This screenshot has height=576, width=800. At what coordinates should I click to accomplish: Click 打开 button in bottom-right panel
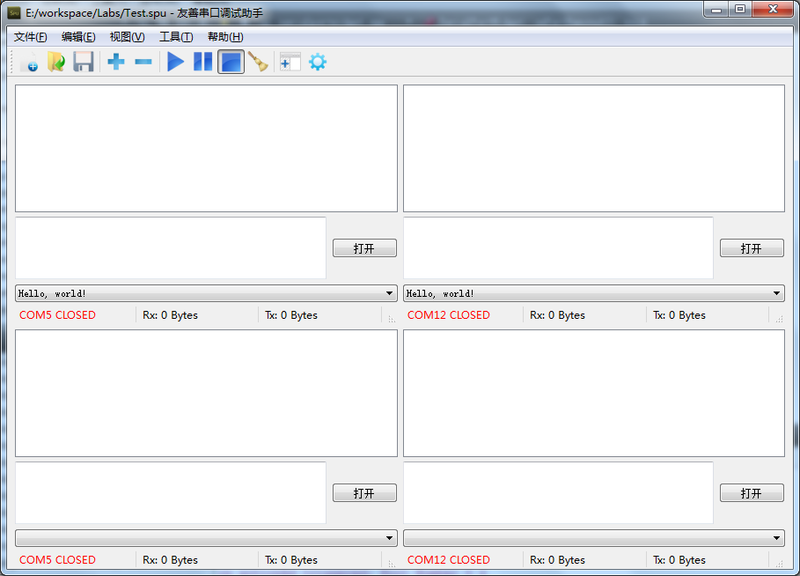(751, 493)
